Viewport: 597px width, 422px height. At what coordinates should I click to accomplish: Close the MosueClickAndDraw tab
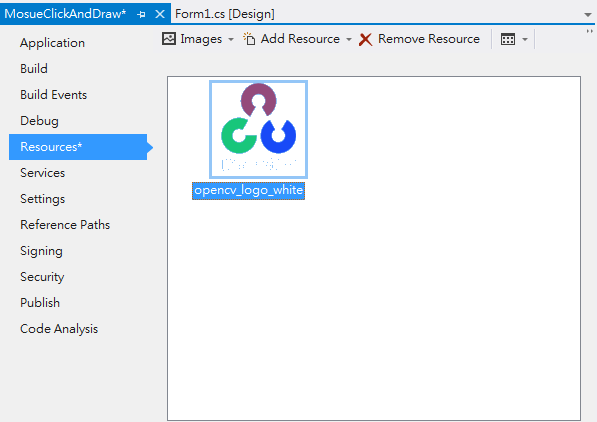[x=160, y=14]
